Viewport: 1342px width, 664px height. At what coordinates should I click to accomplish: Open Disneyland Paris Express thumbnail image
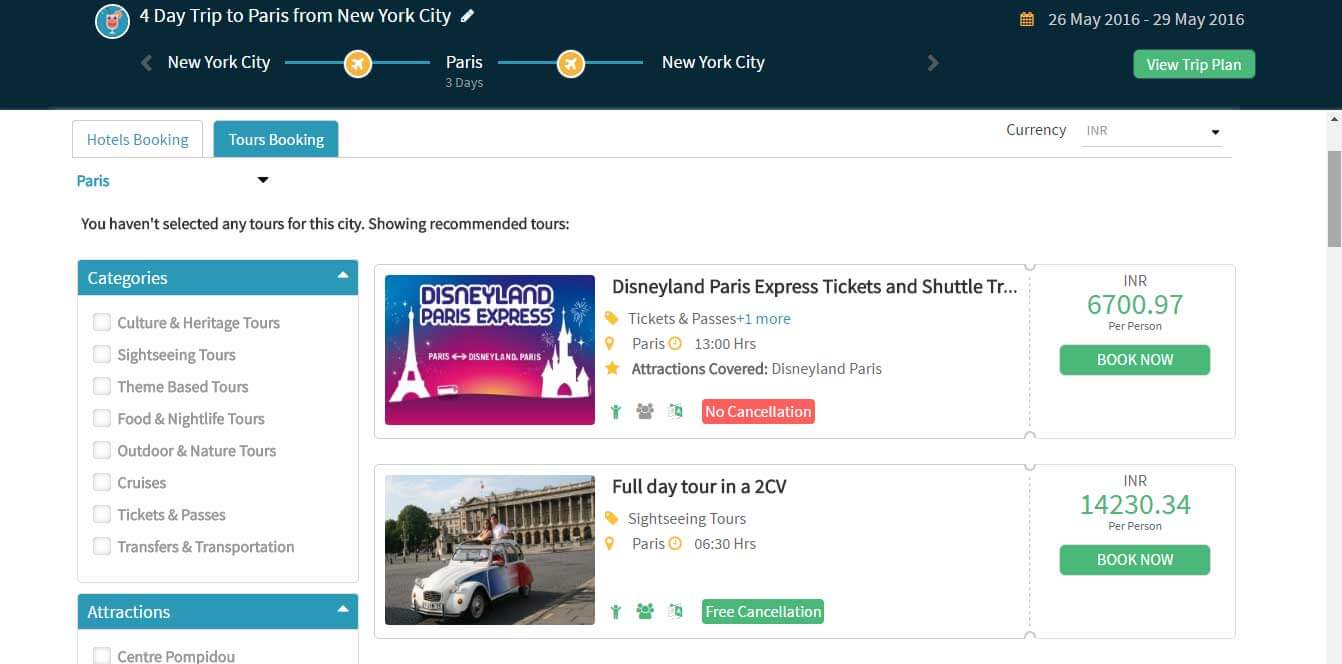click(x=490, y=350)
